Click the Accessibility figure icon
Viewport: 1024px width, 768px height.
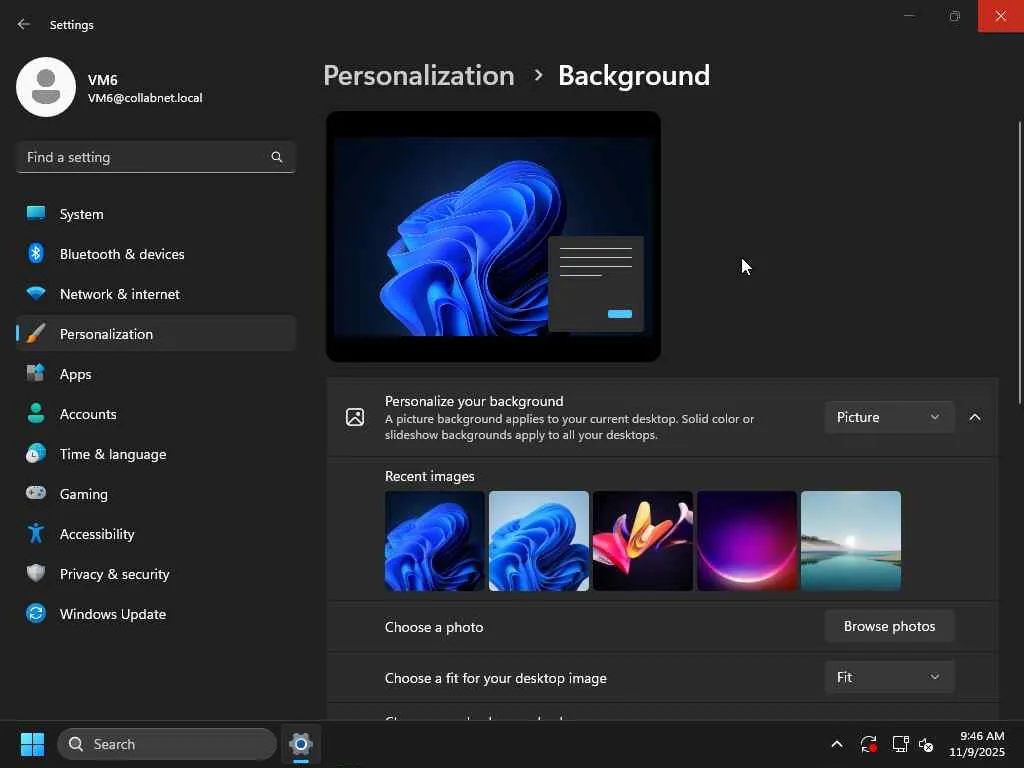[x=36, y=534]
